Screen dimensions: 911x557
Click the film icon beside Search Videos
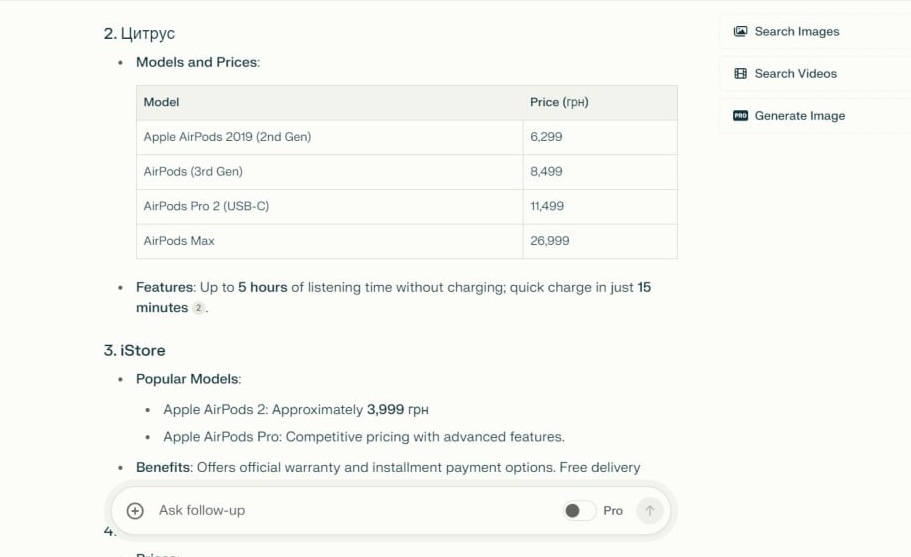click(740, 73)
